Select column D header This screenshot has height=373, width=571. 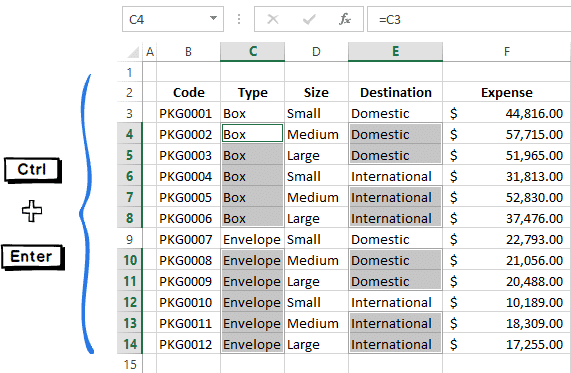point(316,52)
